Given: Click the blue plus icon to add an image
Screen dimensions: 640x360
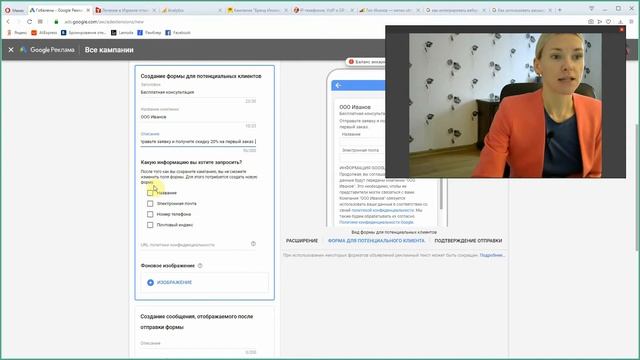Looking at the screenshot, I should point(150,282).
